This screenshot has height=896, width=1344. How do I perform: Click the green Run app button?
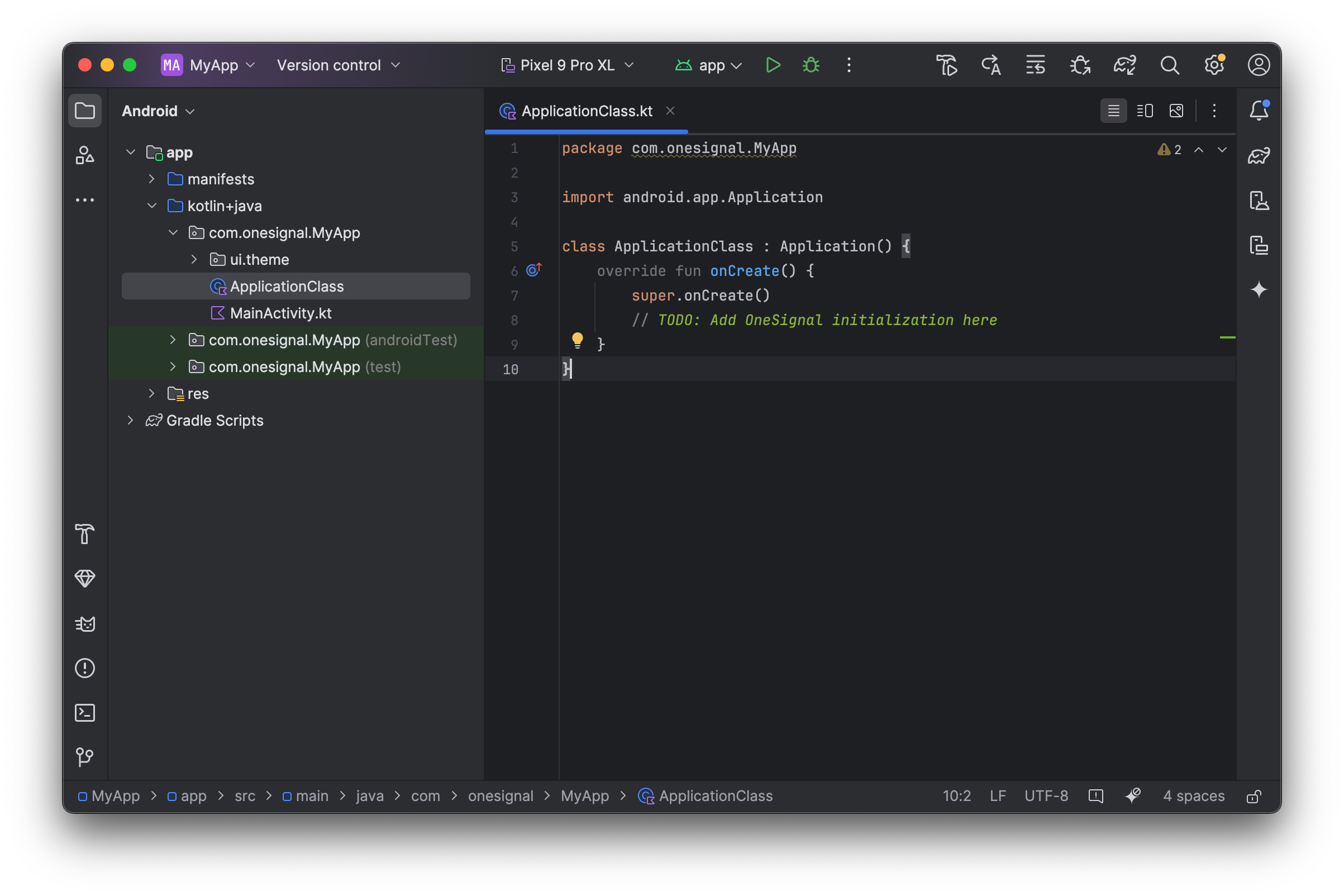[x=773, y=65]
